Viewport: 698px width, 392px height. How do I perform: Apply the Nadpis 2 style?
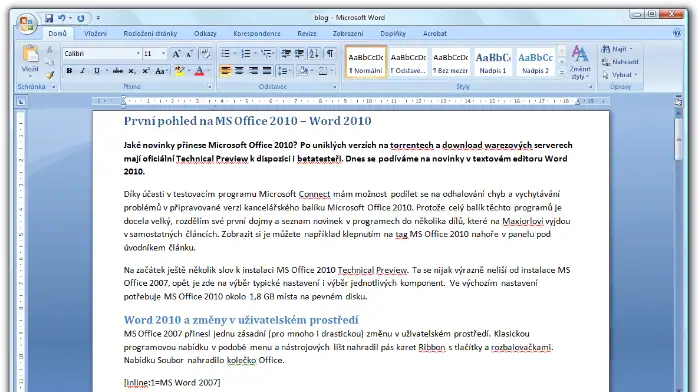point(536,62)
